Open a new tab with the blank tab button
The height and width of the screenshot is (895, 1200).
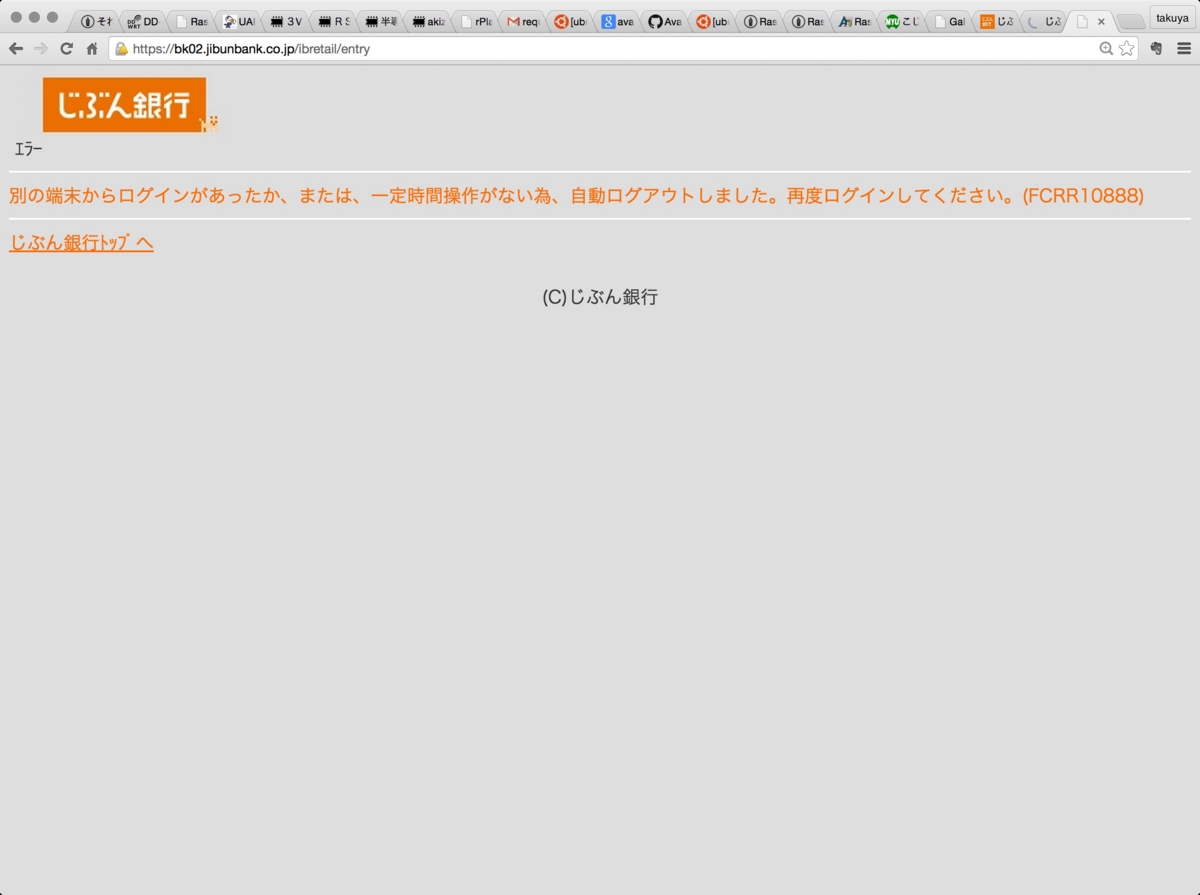1130,22
